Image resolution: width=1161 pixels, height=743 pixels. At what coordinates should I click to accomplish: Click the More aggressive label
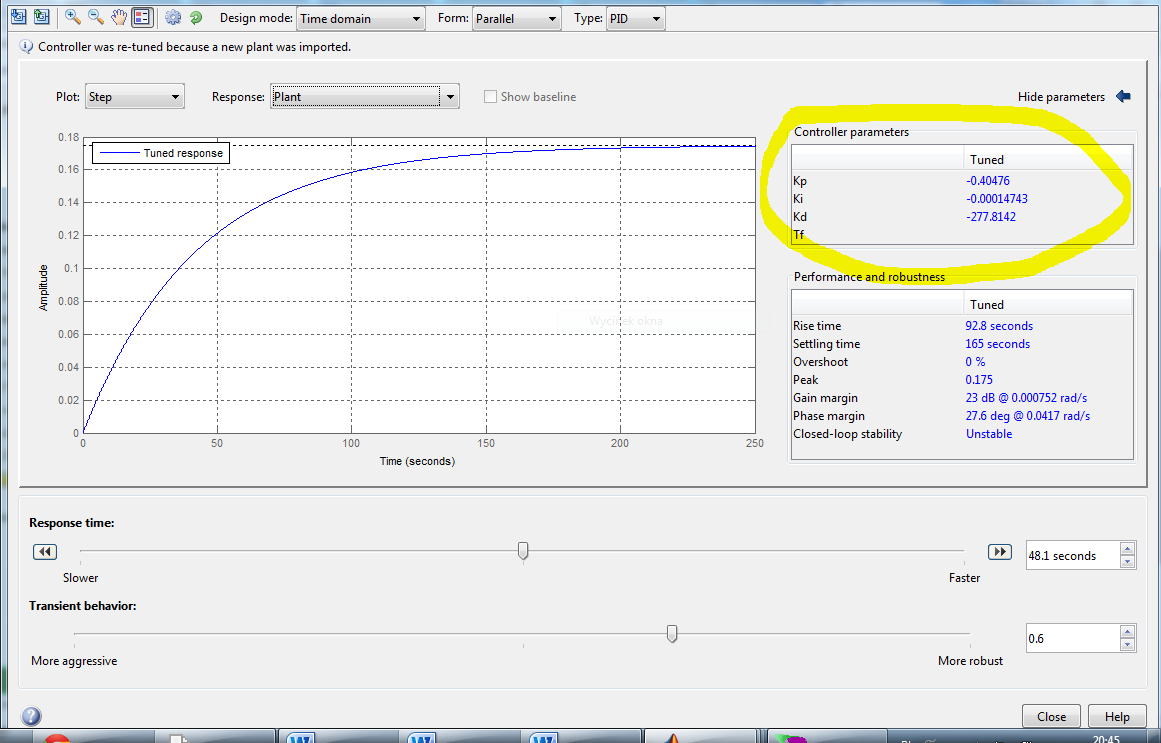pyautogui.click(x=74, y=661)
